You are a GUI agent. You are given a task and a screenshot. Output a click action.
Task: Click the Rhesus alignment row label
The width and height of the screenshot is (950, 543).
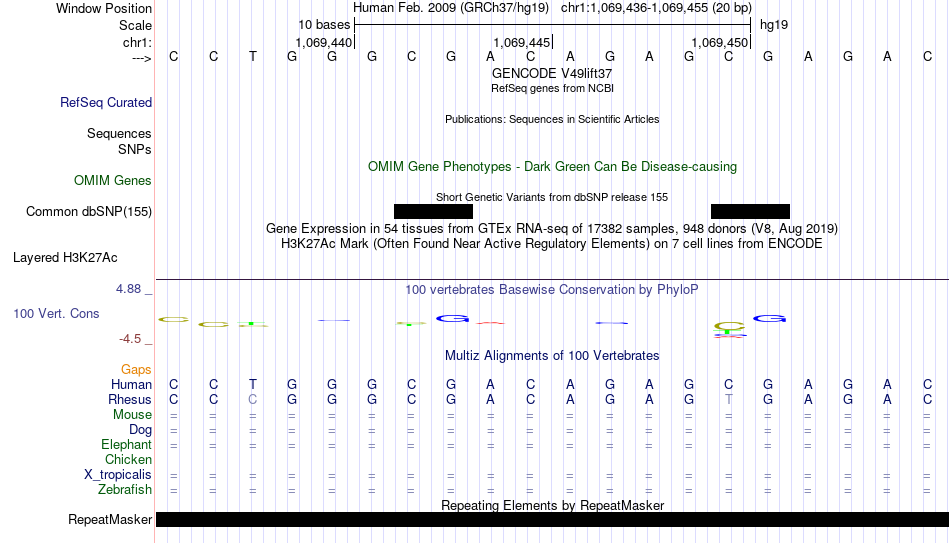coord(130,400)
